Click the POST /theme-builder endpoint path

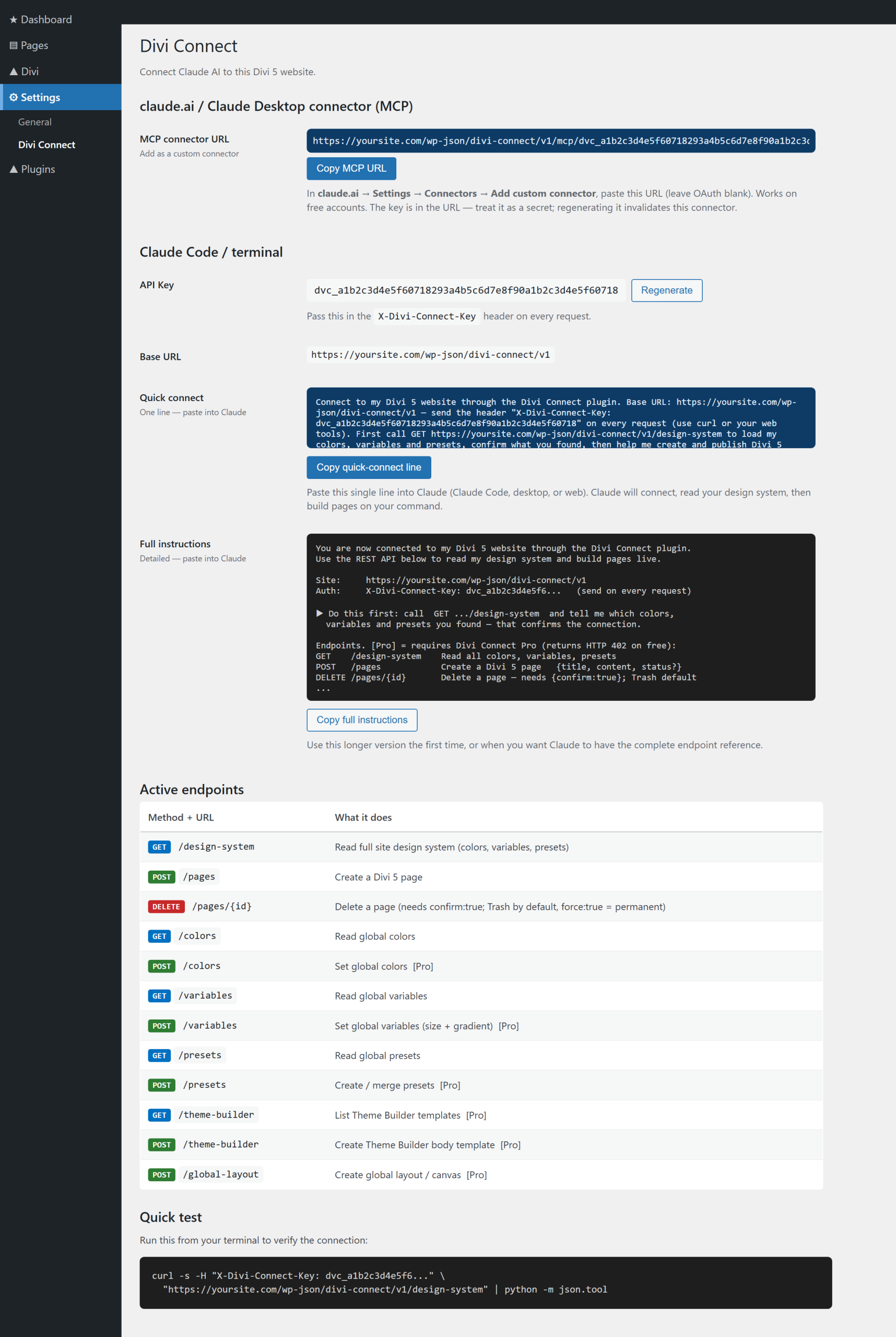pos(220,1144)
